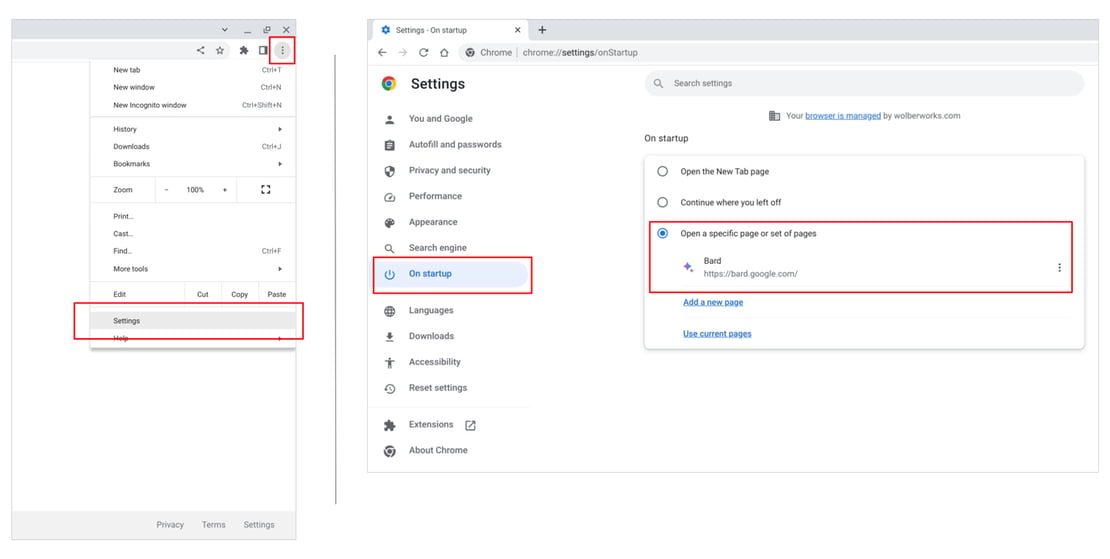Select On startup in sidebar

click(x=451, y=274)
